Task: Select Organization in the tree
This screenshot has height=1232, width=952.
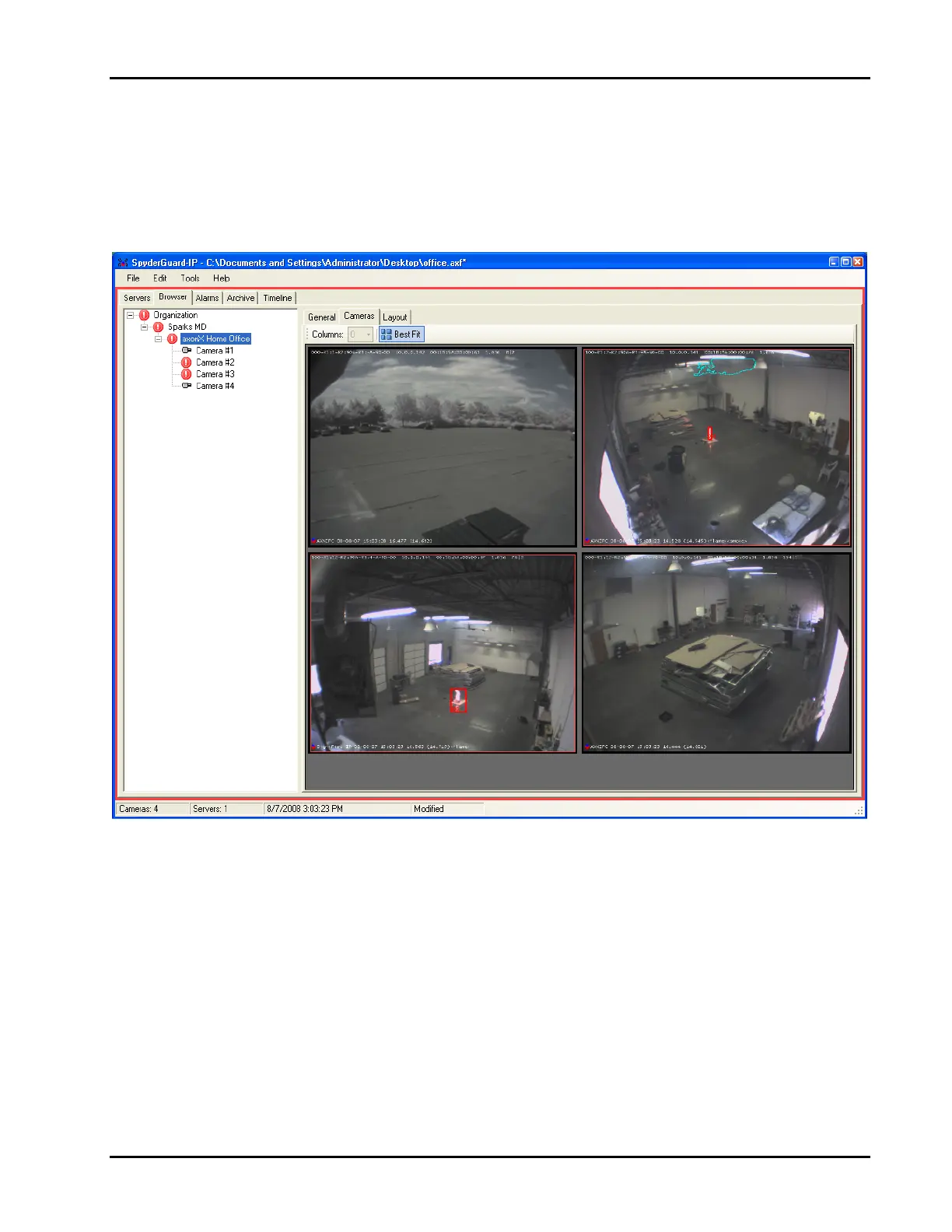Action: pyautogui.click(x=175, y=316)
